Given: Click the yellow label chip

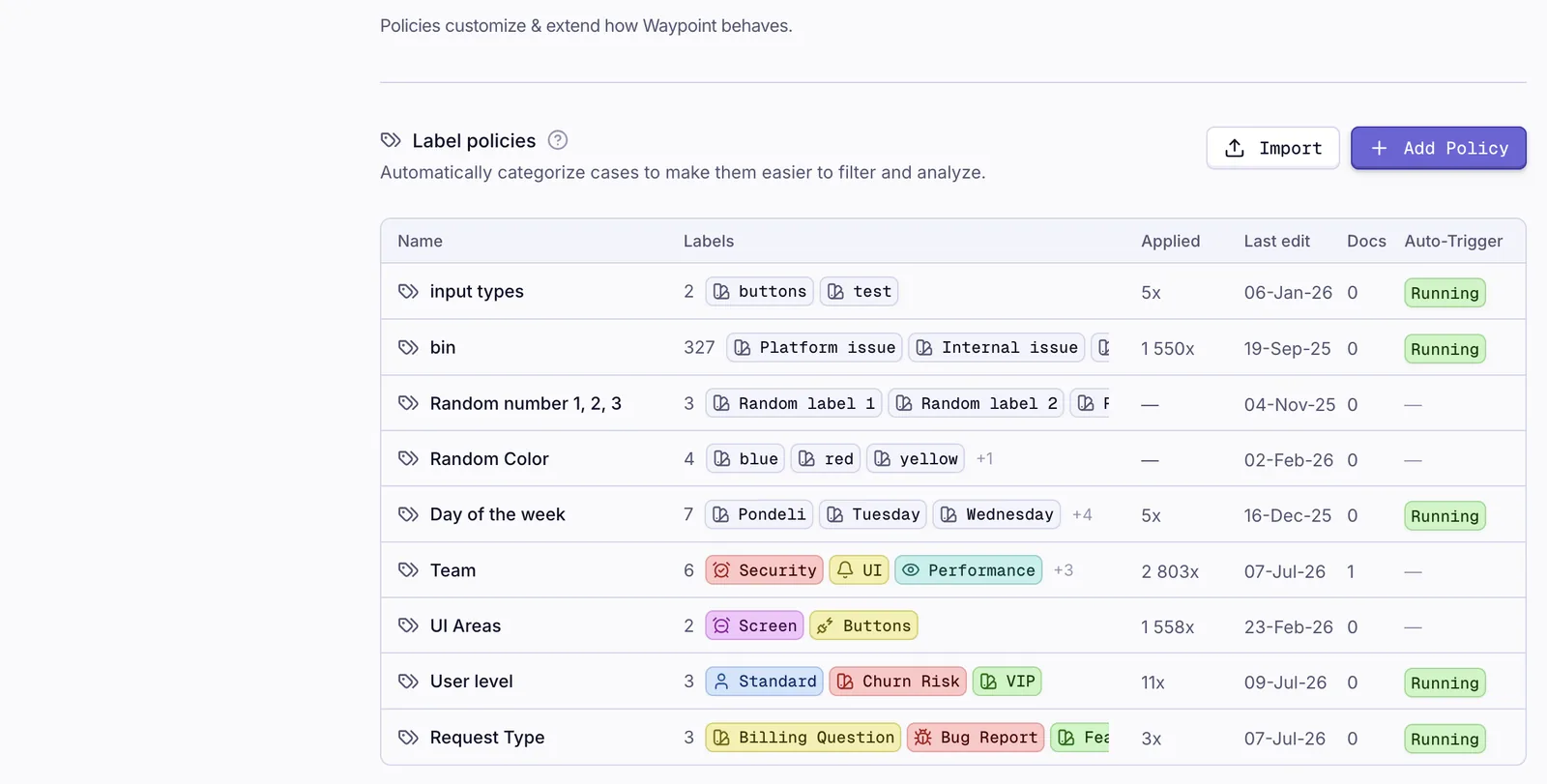Looking at the screenshot, I should (916, 458).
